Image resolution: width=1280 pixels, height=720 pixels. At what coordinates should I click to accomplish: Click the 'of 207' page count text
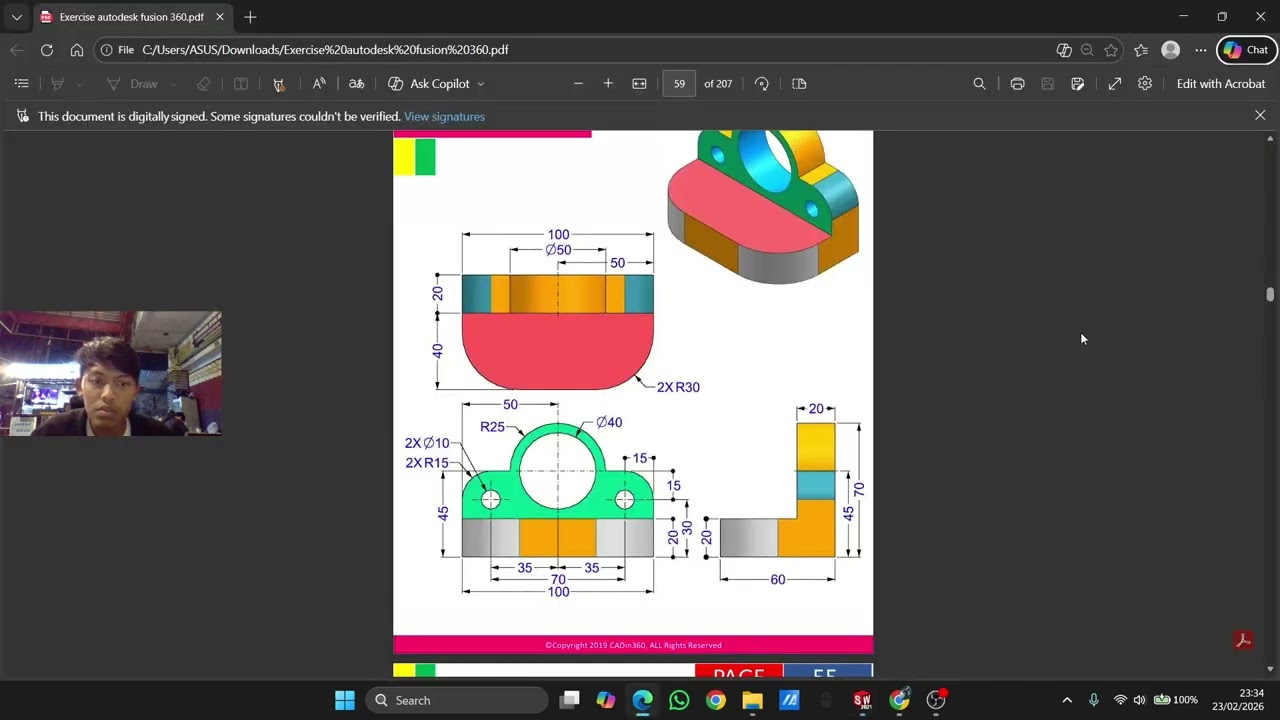pos(718,84)
